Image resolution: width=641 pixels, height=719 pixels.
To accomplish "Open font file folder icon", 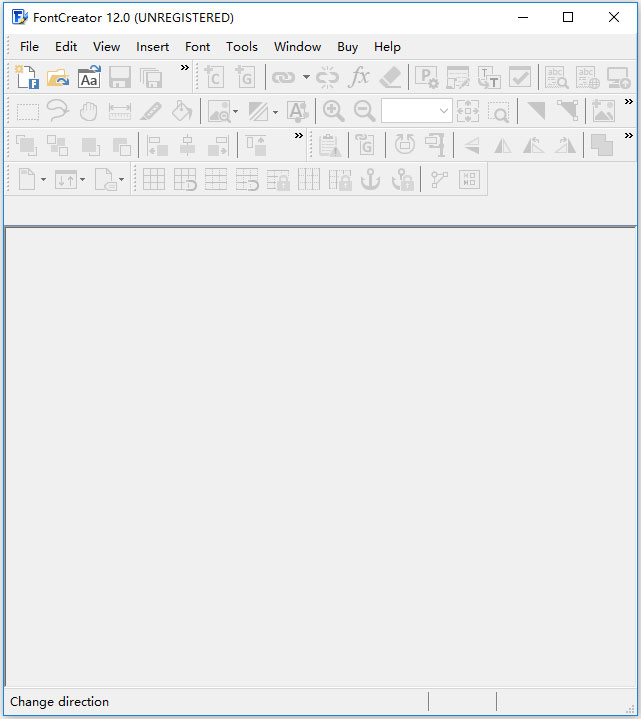I will (x=58, y=77).
